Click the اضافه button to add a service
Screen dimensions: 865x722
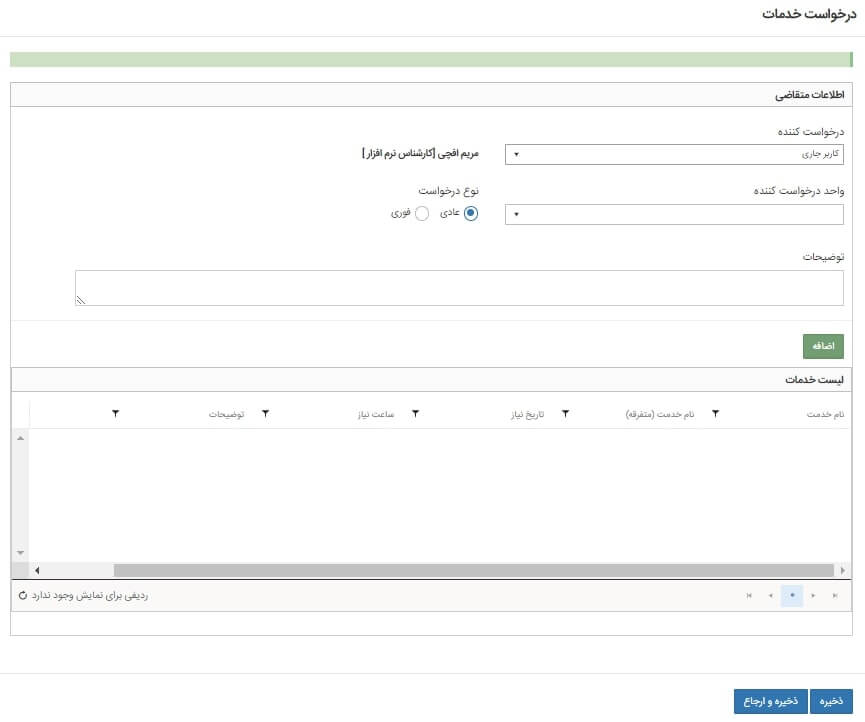(823, 346)
